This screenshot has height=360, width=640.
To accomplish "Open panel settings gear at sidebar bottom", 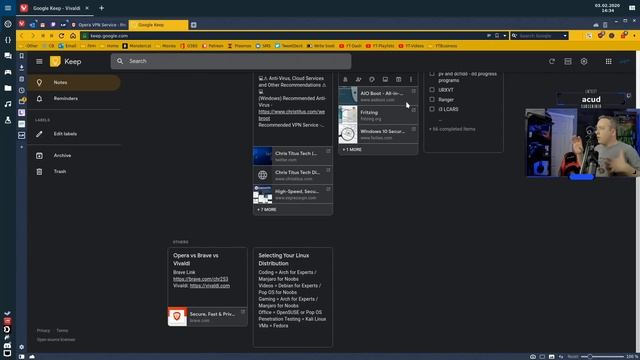I will coord(22,347).
